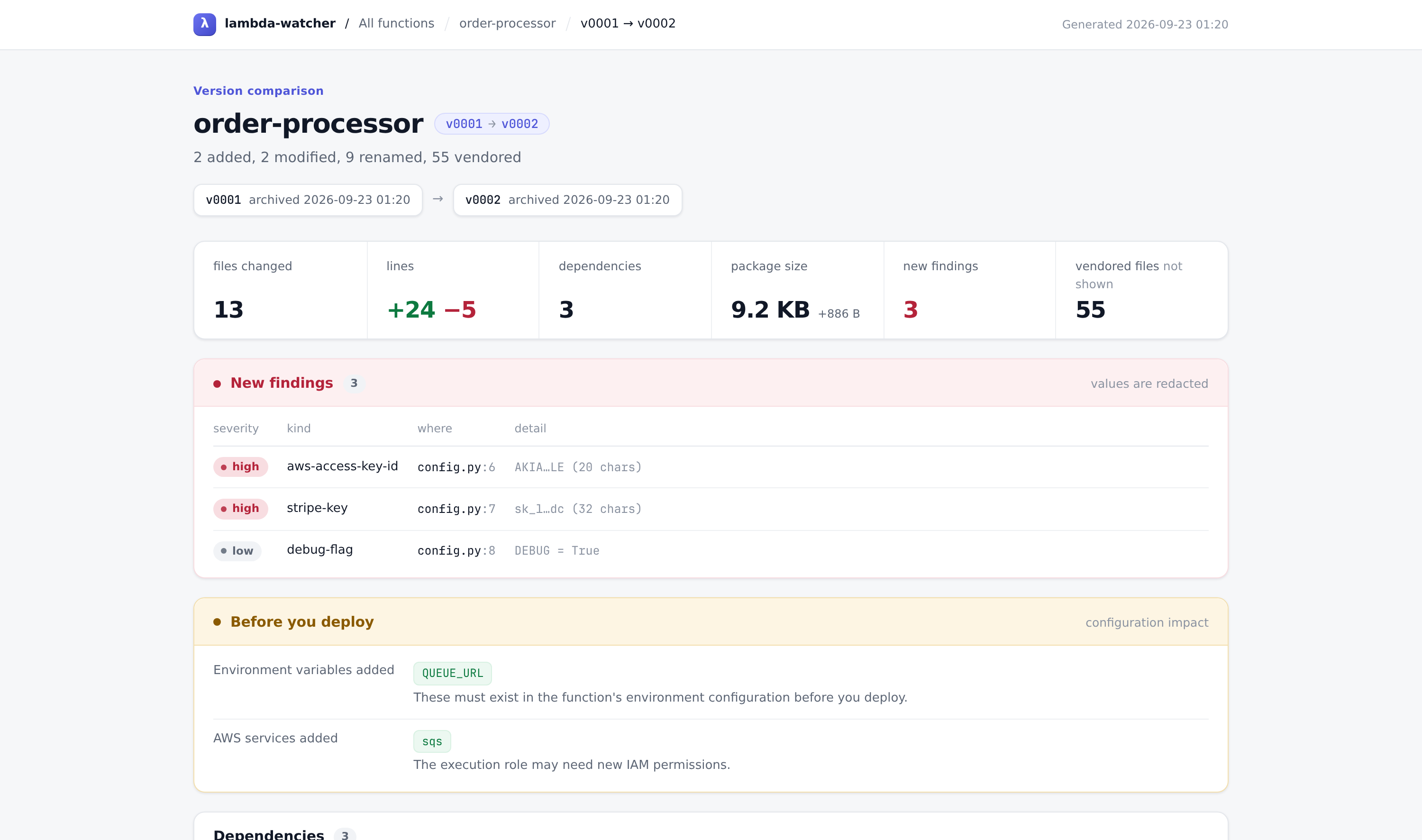
Task: Click the QUEUE_URL environment variable tag
Action: [x=452, y=673]
